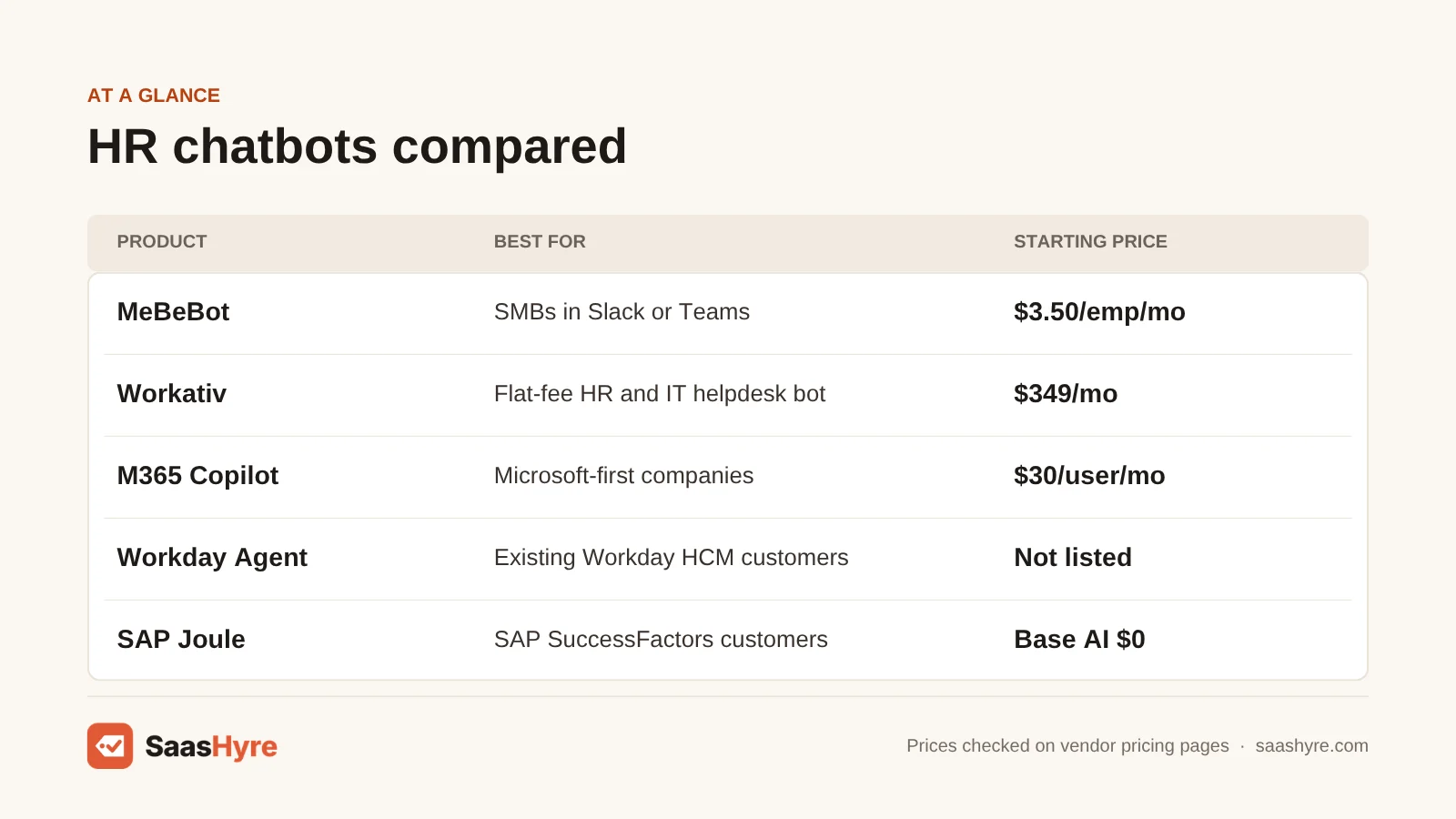Select the M365 Copilot product name
This screenshot has height=819, width=1456.
pyautogui.click(x=197, y=476)
